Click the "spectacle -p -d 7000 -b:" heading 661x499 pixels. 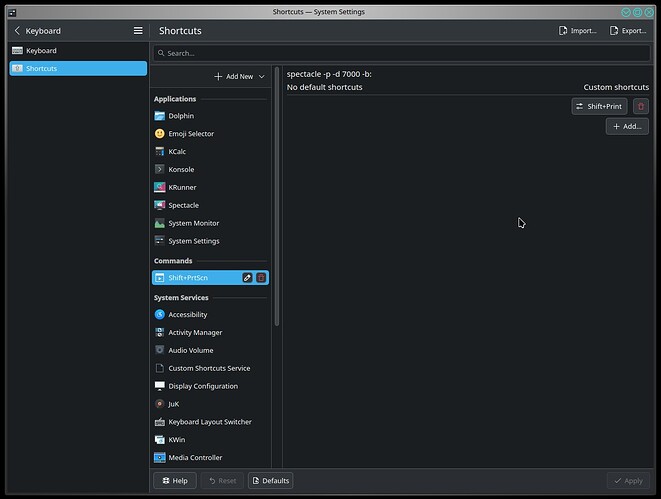(329, 74)
